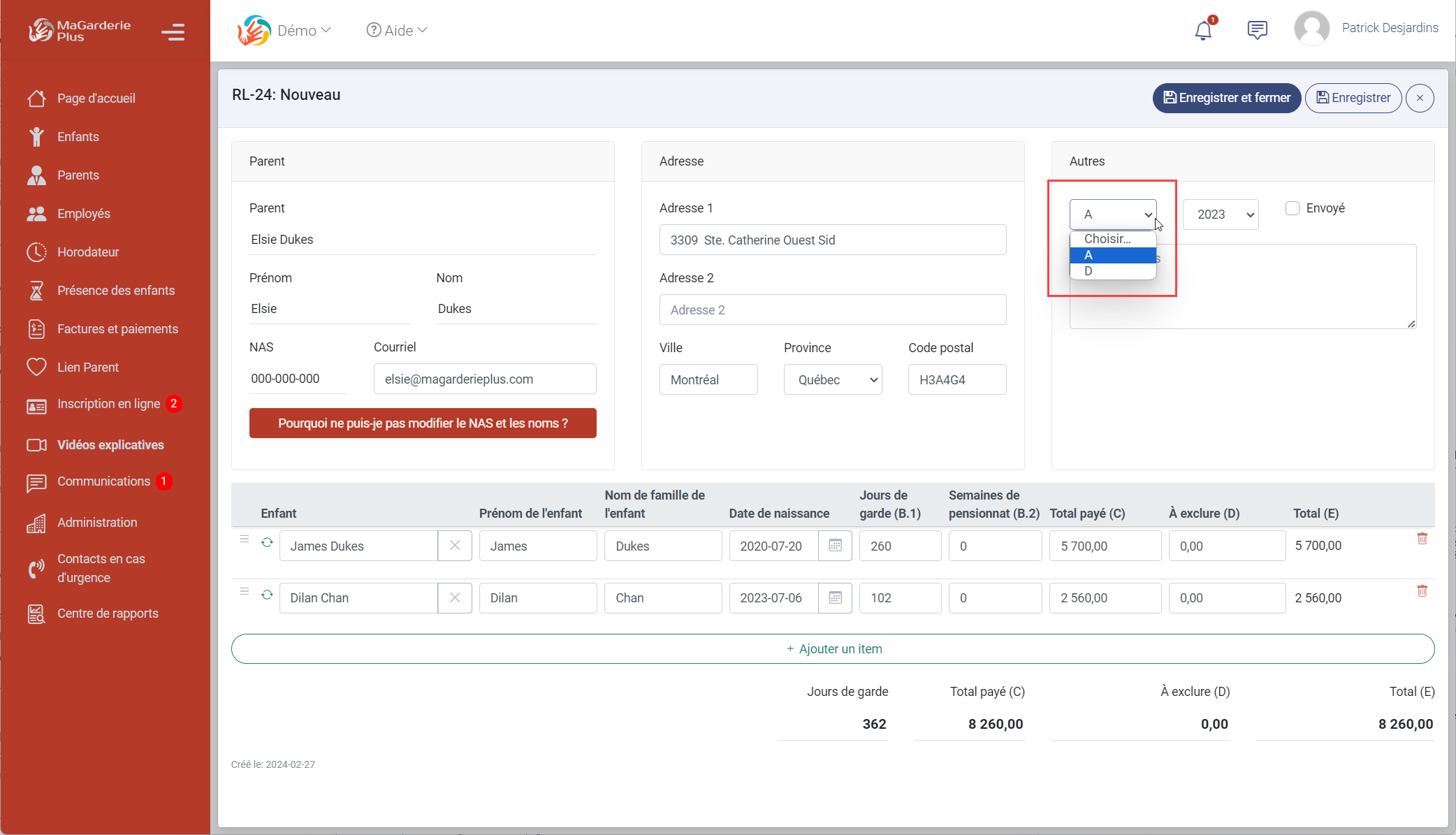Viewport: 1456px width, 835px height.
Task: Click the NAS names explanation button
Action: [423, 423]
